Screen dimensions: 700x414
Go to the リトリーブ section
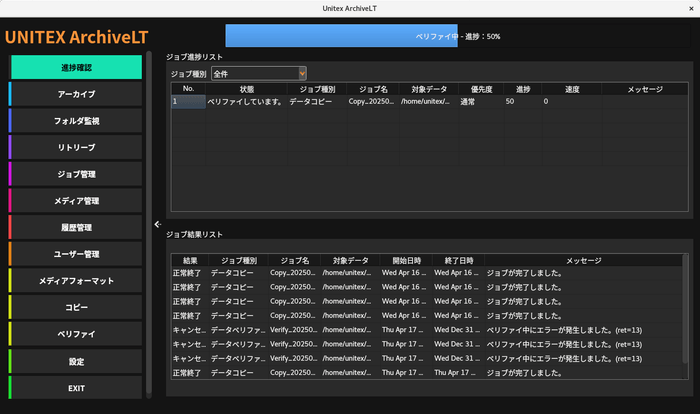(x=76, y=147)
